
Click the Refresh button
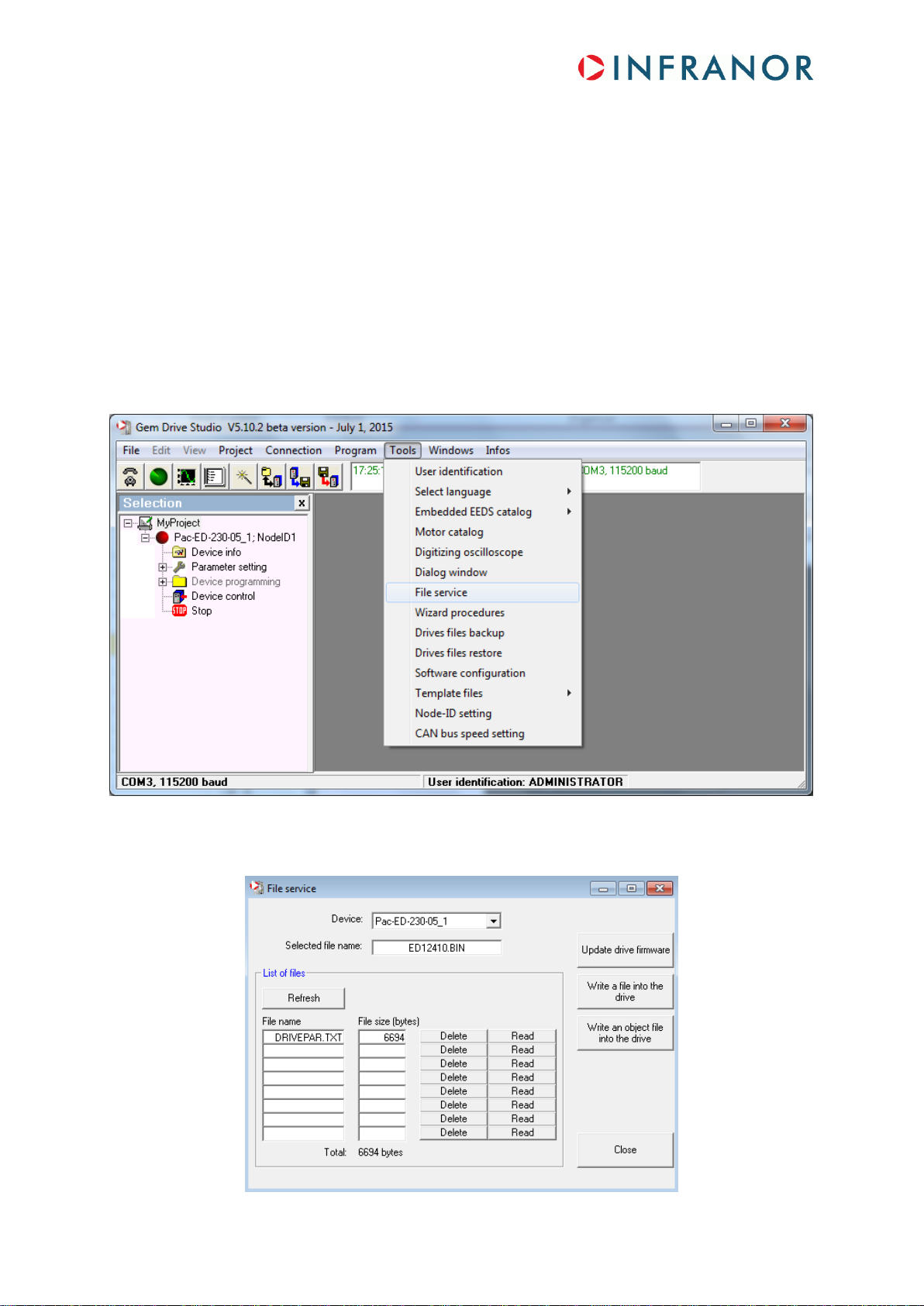303,998
